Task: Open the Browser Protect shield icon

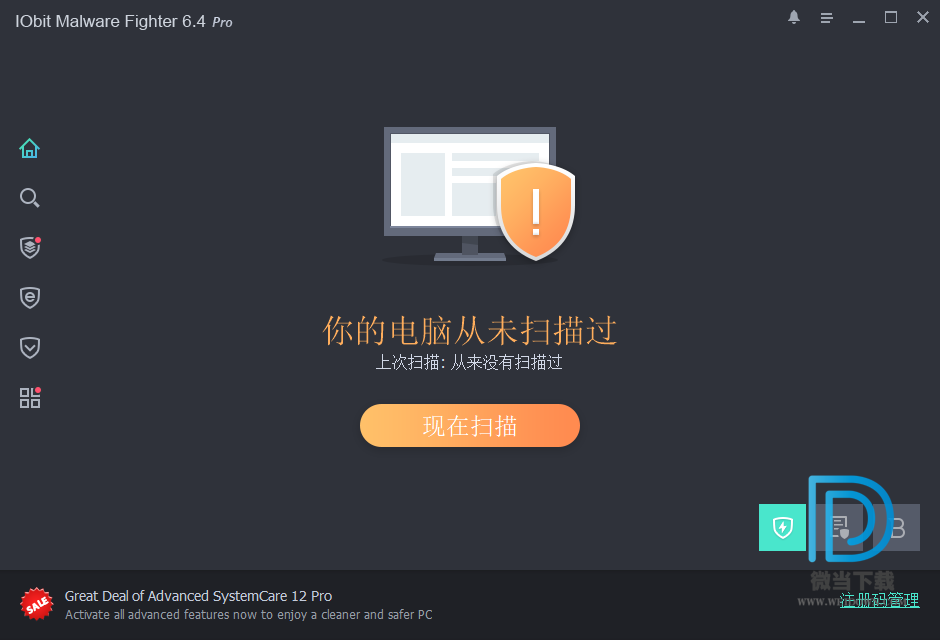Action: click(29, 297)
